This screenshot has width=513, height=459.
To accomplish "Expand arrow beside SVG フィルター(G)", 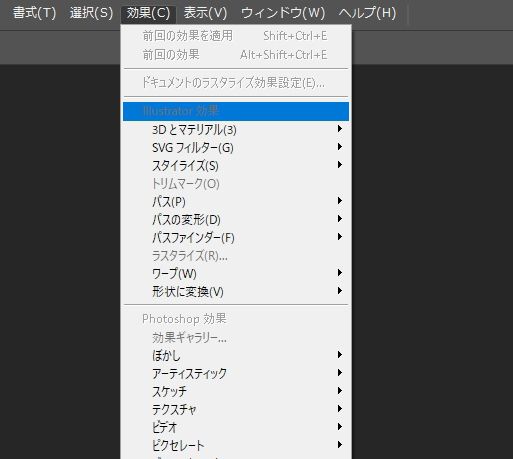I will 340,146.
